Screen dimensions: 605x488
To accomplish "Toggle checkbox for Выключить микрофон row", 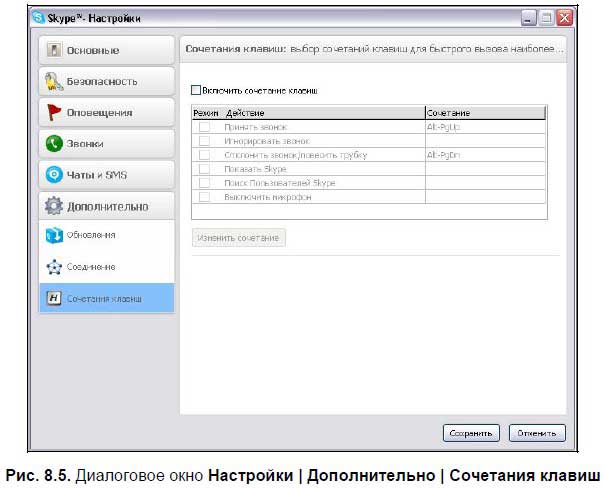I will click(204, 197).
